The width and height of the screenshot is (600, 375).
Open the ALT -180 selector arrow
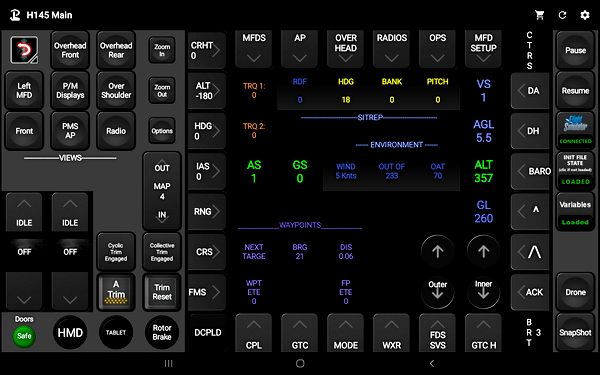click(207, 91)
